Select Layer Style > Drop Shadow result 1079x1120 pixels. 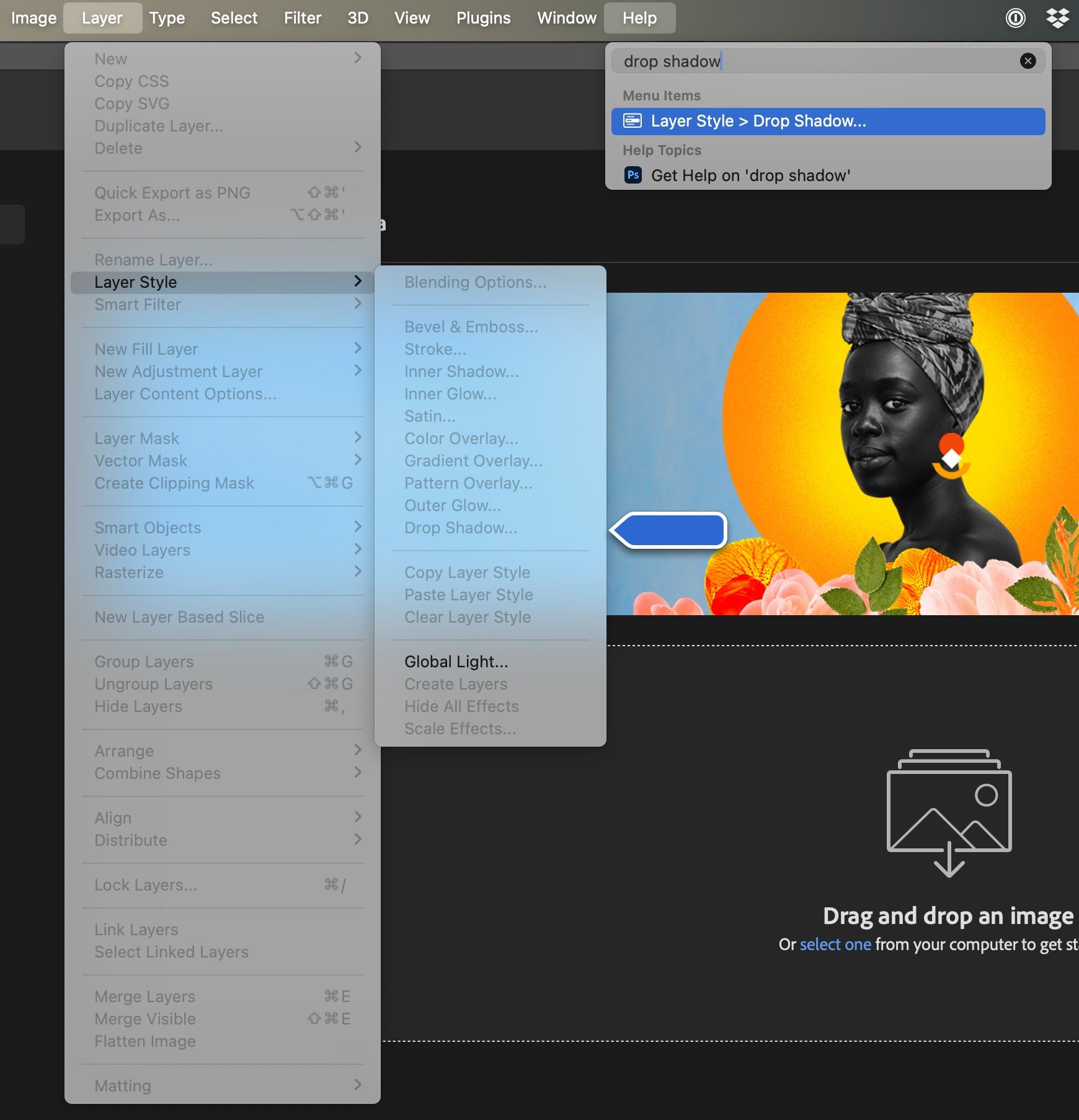(x=828, y=121)
